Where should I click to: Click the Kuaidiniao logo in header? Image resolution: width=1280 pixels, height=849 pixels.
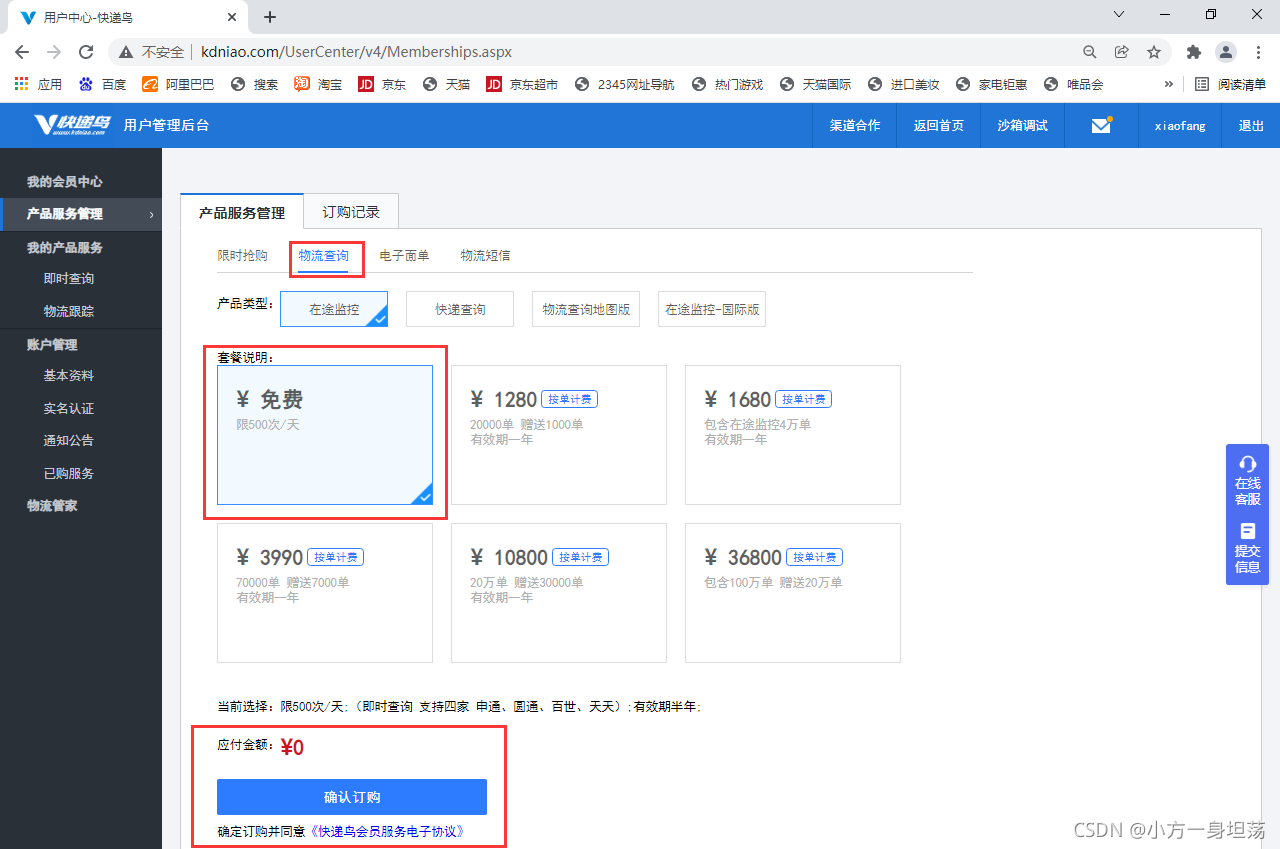pos(71,124)
